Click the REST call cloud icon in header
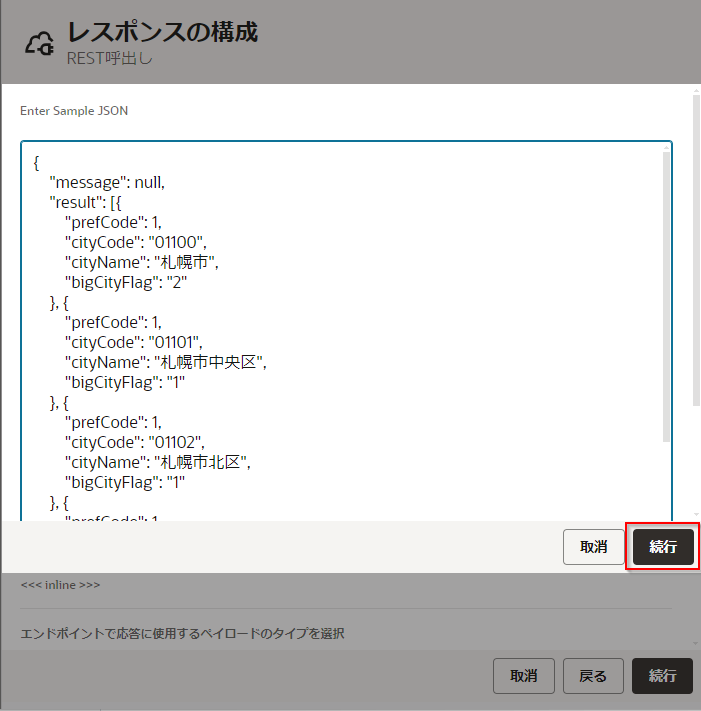The height and width of the screenshot is (711, 701). pyautogui.click(x=39, y=44)
